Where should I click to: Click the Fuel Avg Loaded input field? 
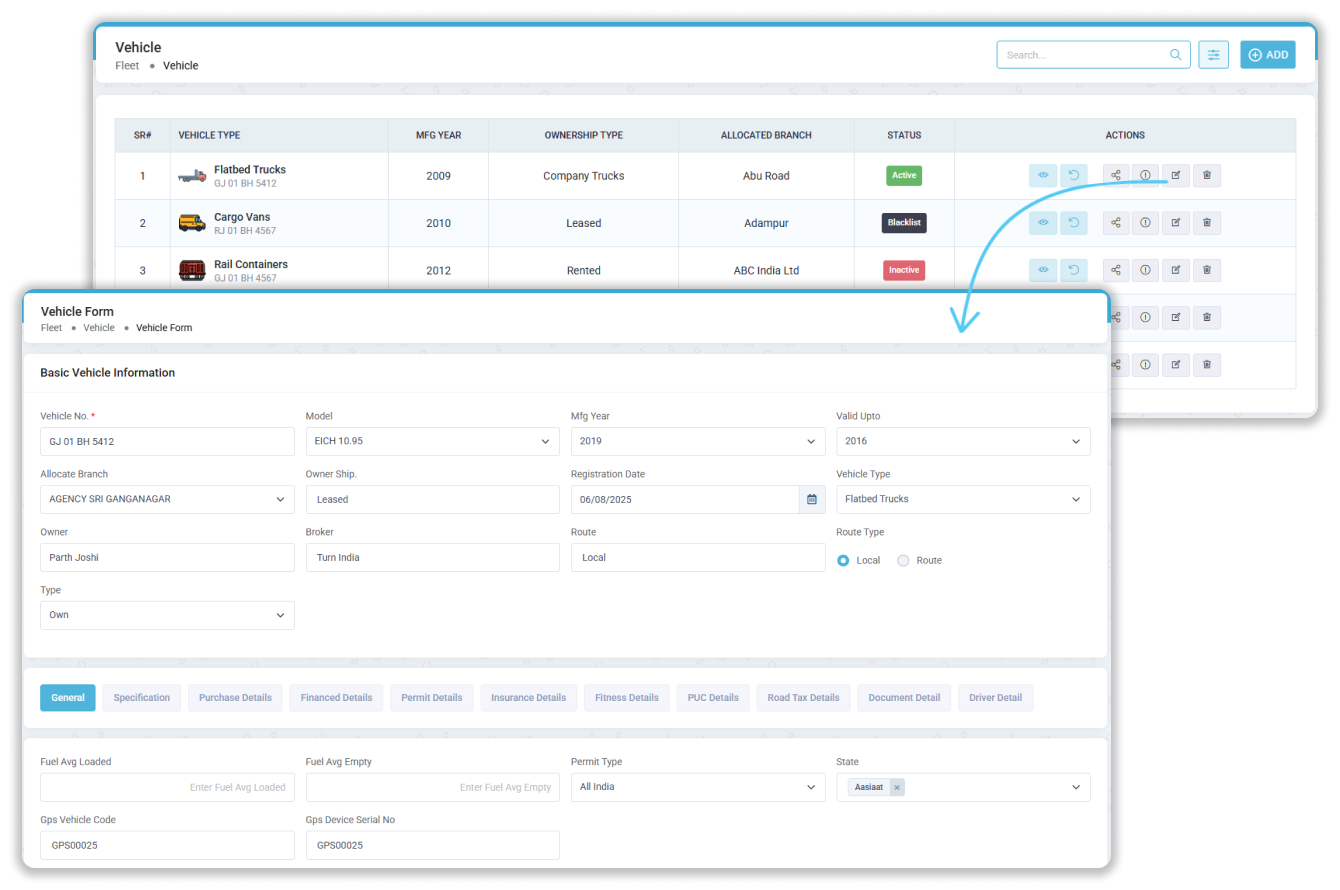pyautogui.click(x=167, y=787)
